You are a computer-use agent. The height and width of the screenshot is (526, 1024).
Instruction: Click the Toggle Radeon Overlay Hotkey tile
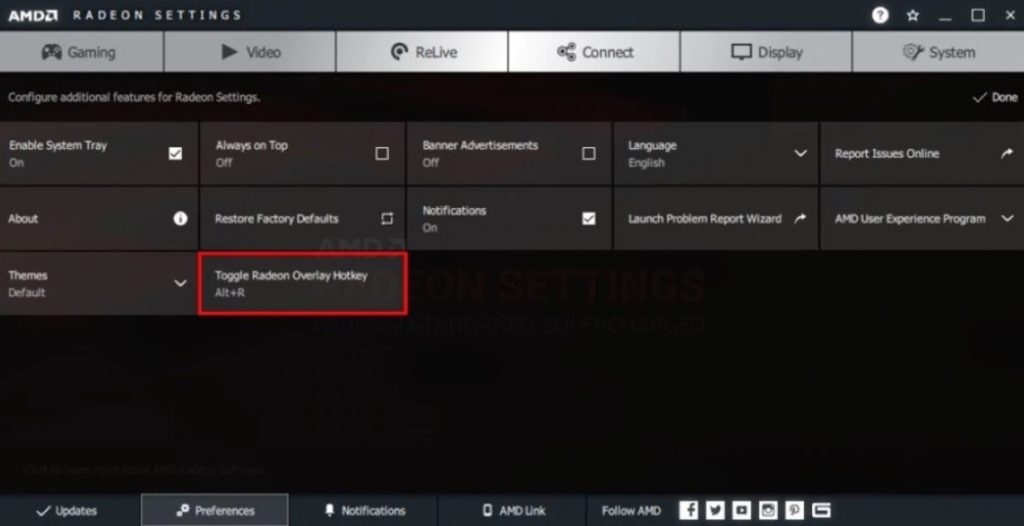tap(303, 284)
